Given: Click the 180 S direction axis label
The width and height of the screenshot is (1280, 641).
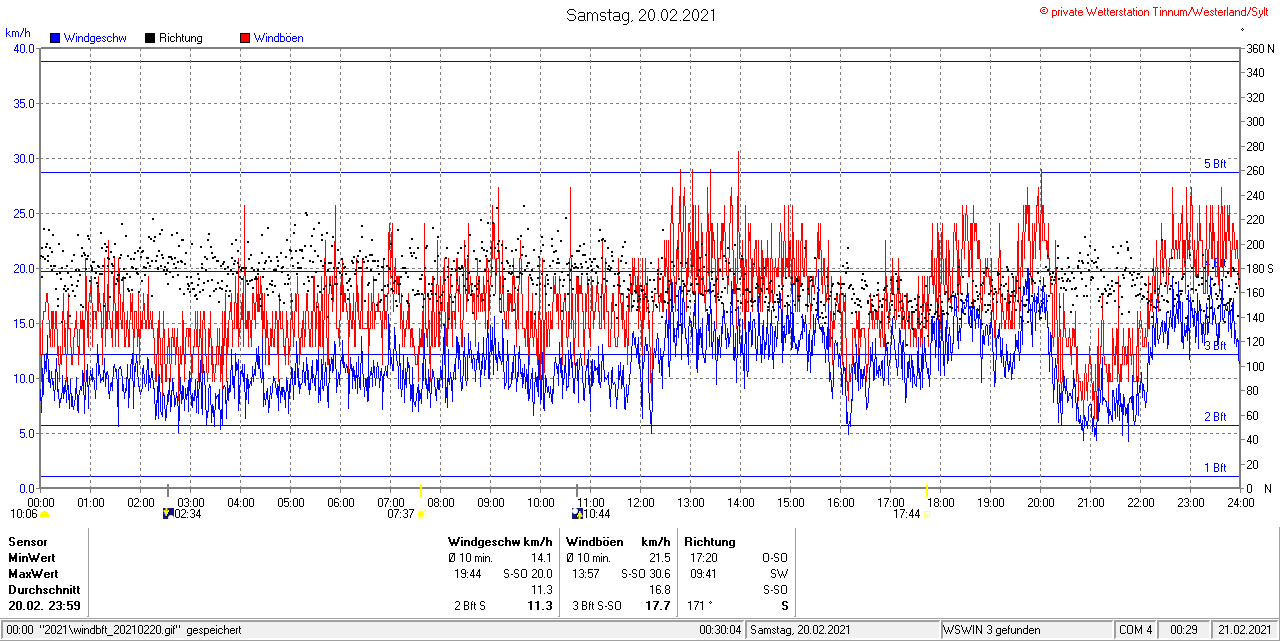Looking at the screenshot, I should tap(1259, 269).
